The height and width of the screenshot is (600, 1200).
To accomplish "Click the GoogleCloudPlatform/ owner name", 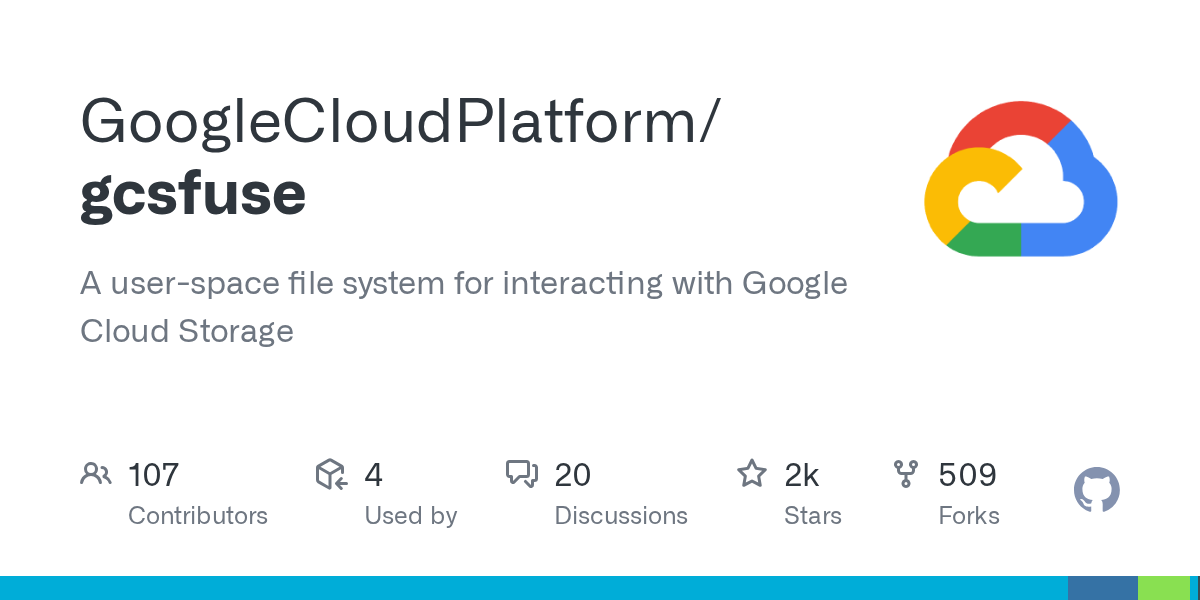I will pos(399,124).
